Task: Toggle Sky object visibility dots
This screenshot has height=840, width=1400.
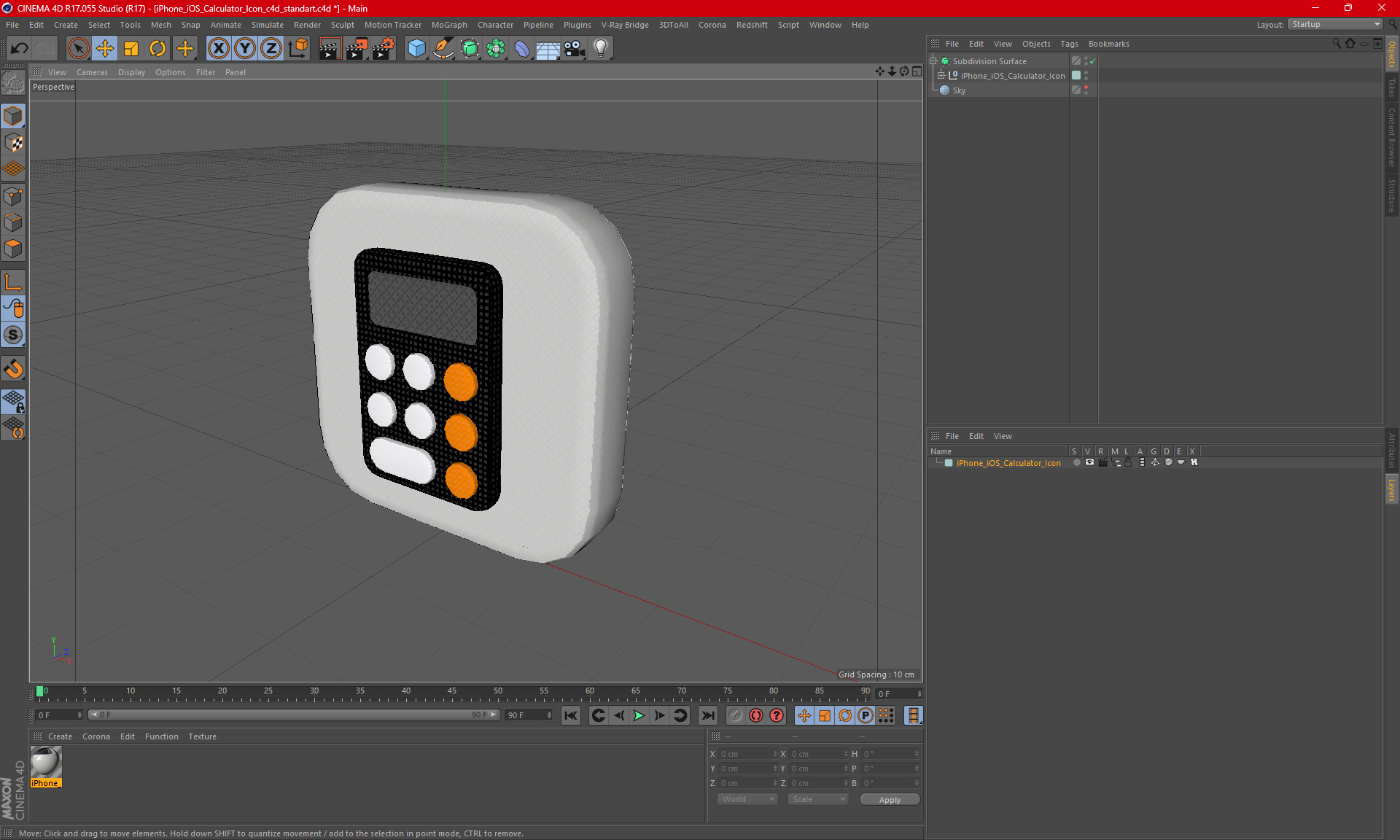Action: click(x=1086, y=90)
